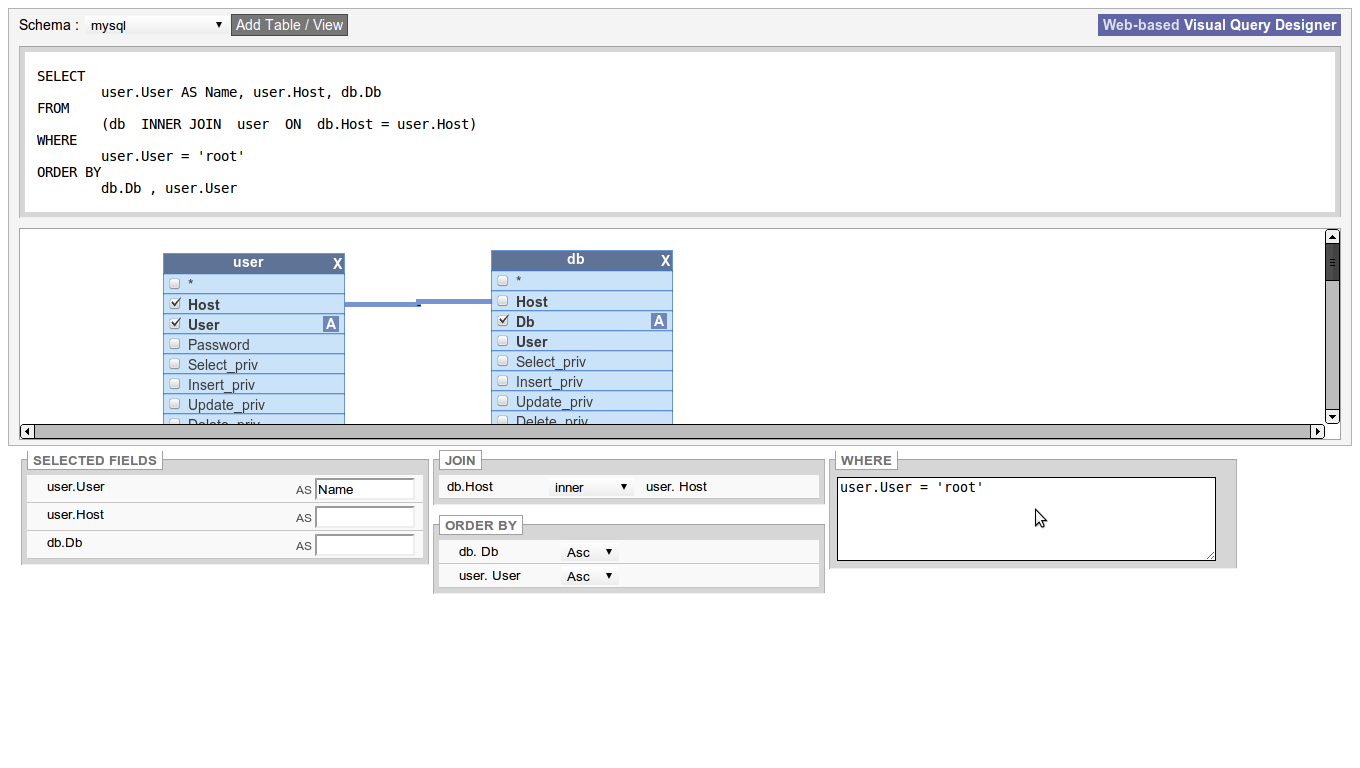Enable Select_priv in the db table
Screen dimensions: 1360x768
503,361
